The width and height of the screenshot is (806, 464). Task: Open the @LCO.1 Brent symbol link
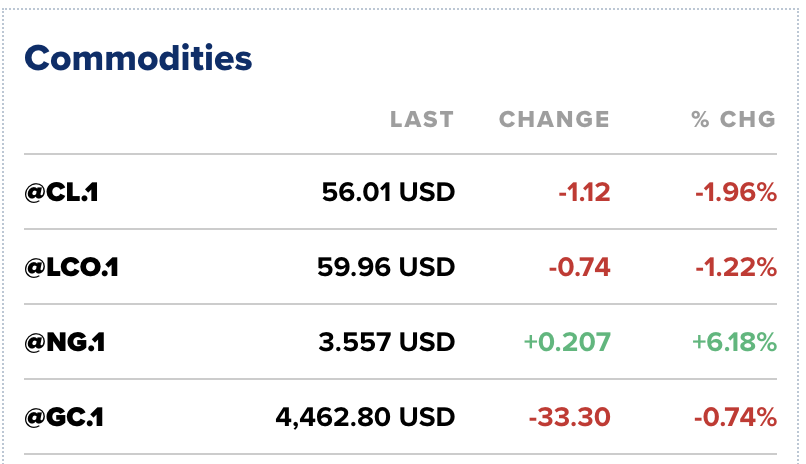[x=72, y=267]
